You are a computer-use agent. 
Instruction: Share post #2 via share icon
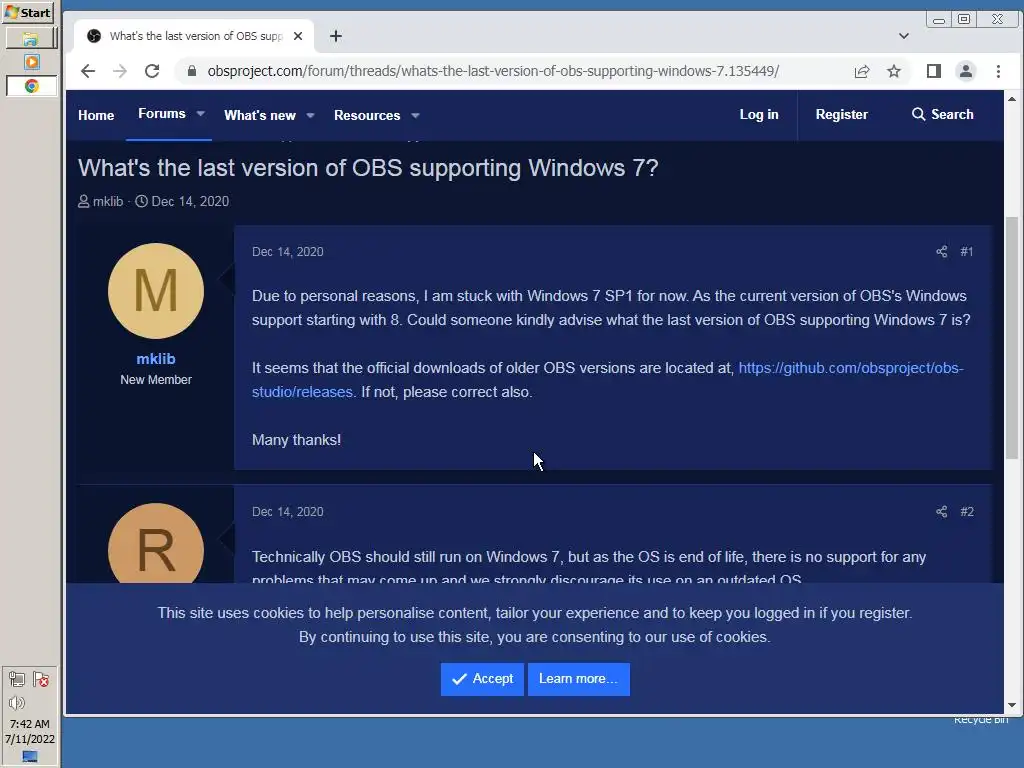(x=942, y=511)
